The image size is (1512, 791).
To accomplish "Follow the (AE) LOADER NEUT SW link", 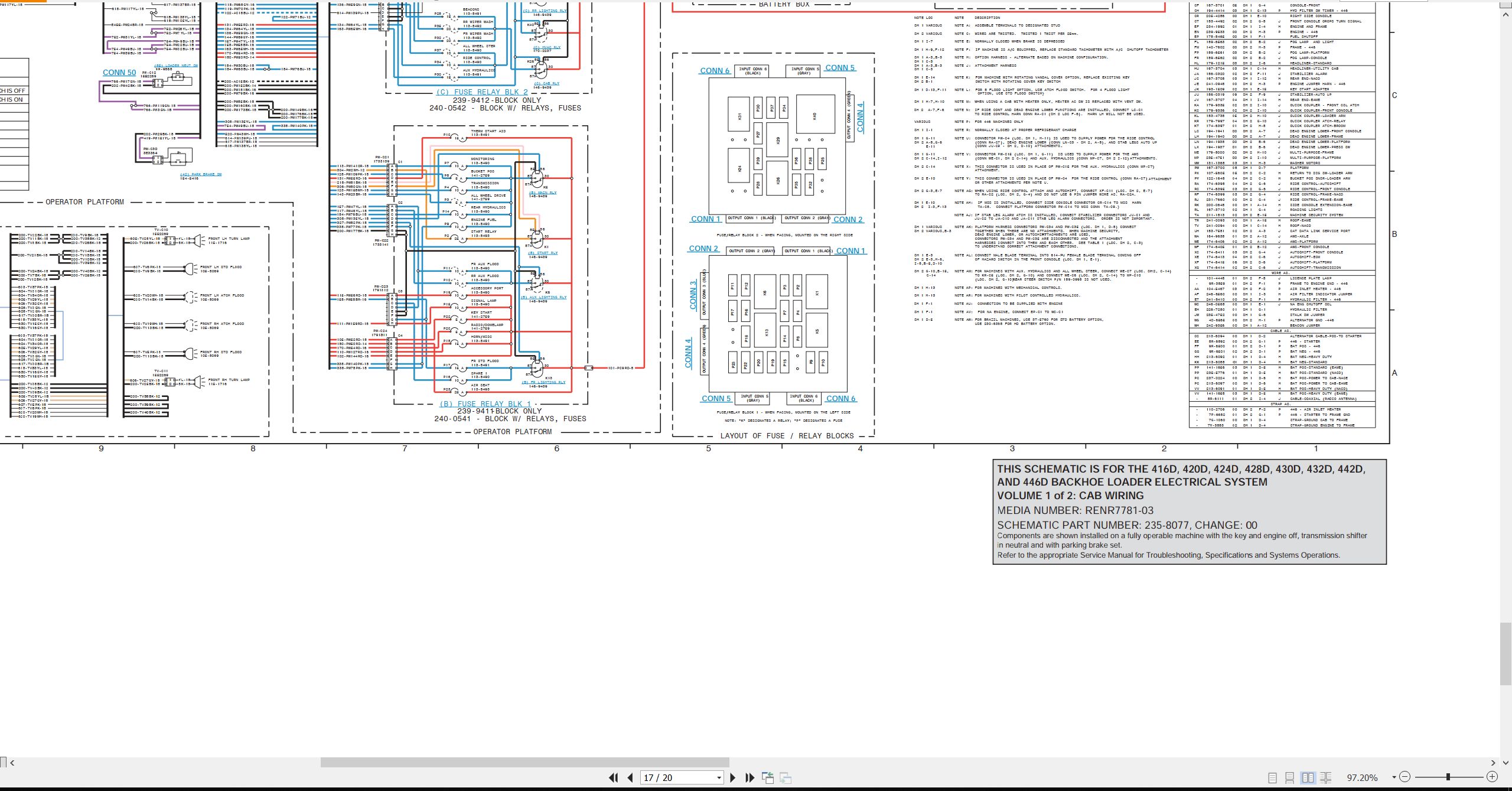I will 176,66.
